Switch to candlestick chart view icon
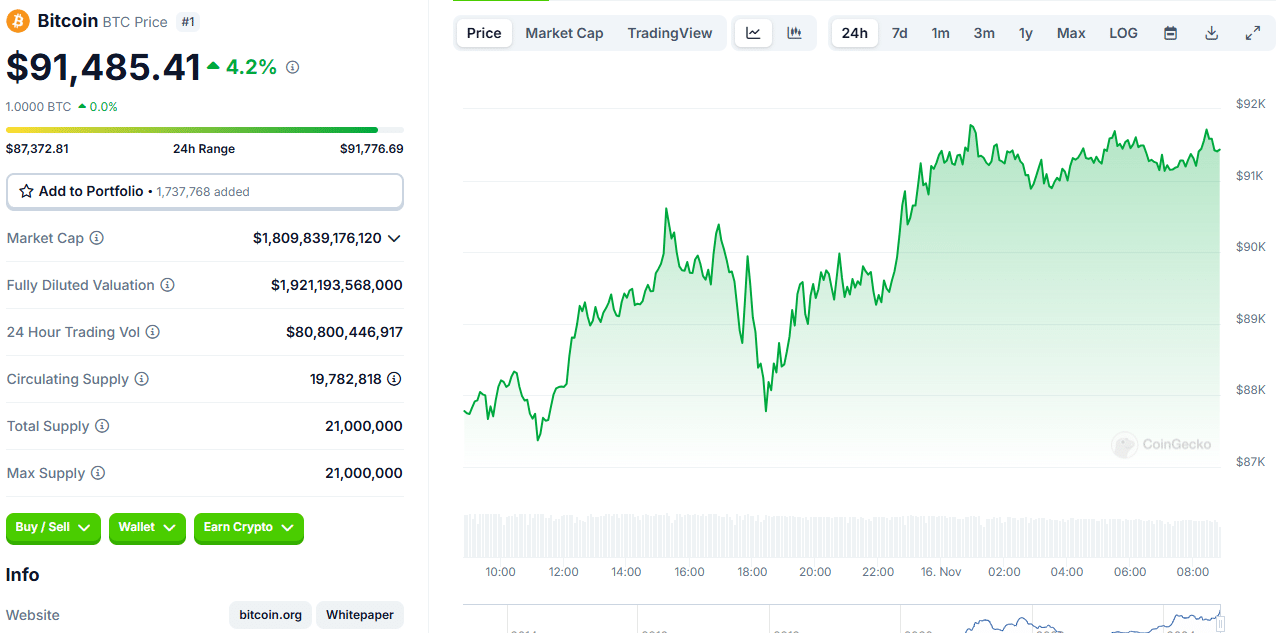 795,33
